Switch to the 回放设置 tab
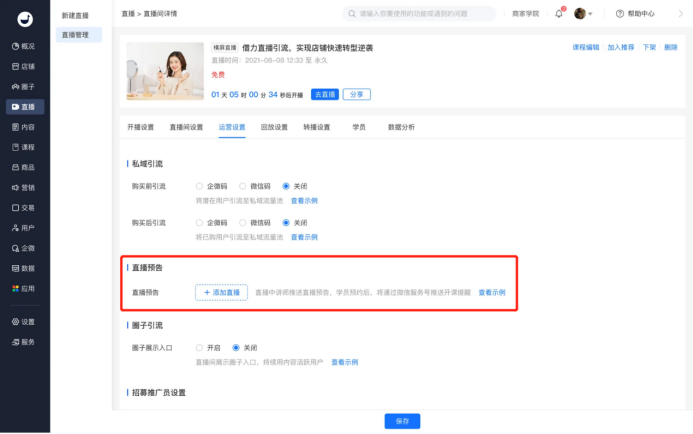The height and width of the screenshot is (434, 693). click(x=274, y=127)
